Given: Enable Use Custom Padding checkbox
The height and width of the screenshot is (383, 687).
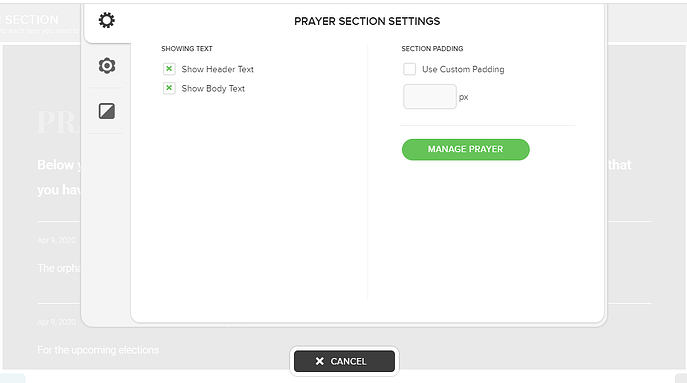Looking at the screenshot, I should click(x=409, y=69).
